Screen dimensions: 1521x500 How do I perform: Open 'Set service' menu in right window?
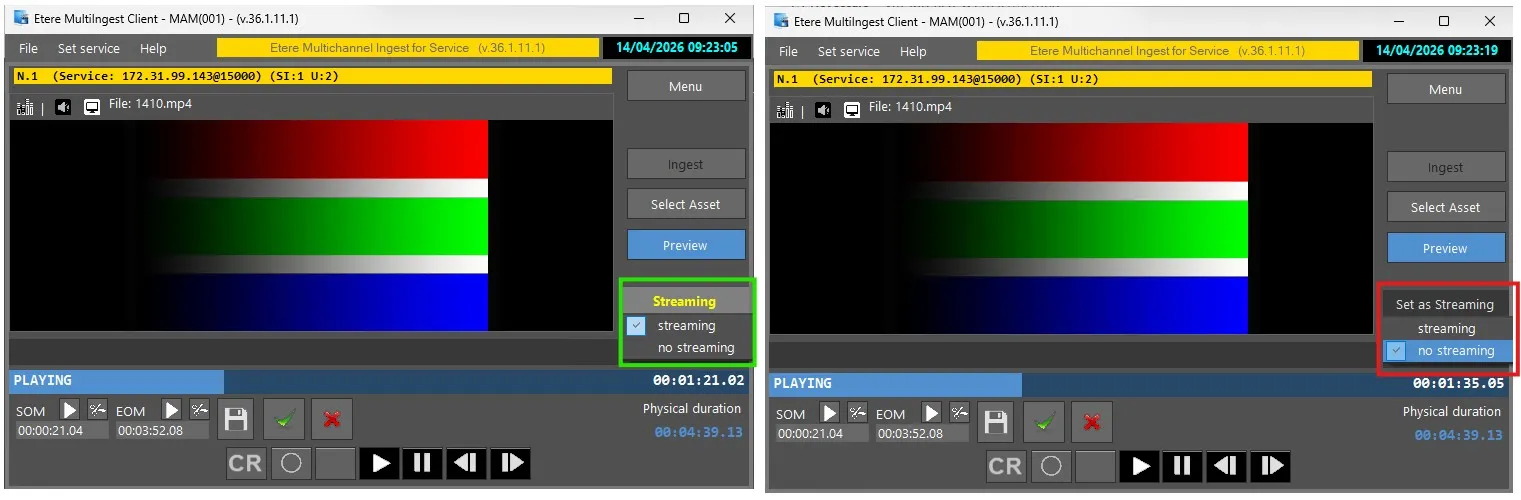point(848,51)
